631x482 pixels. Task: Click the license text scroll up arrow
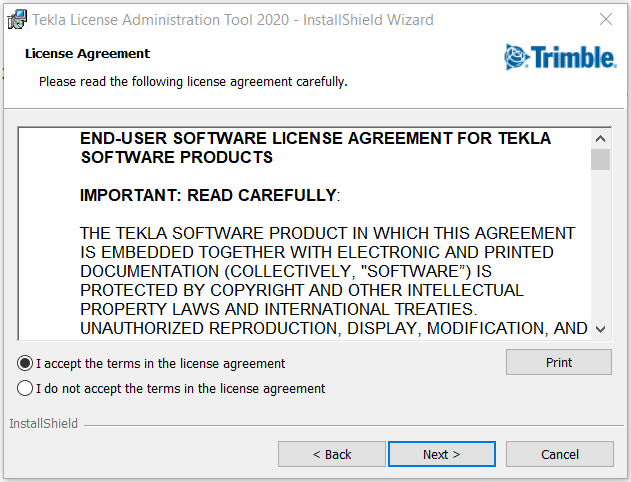click(600, 139)
